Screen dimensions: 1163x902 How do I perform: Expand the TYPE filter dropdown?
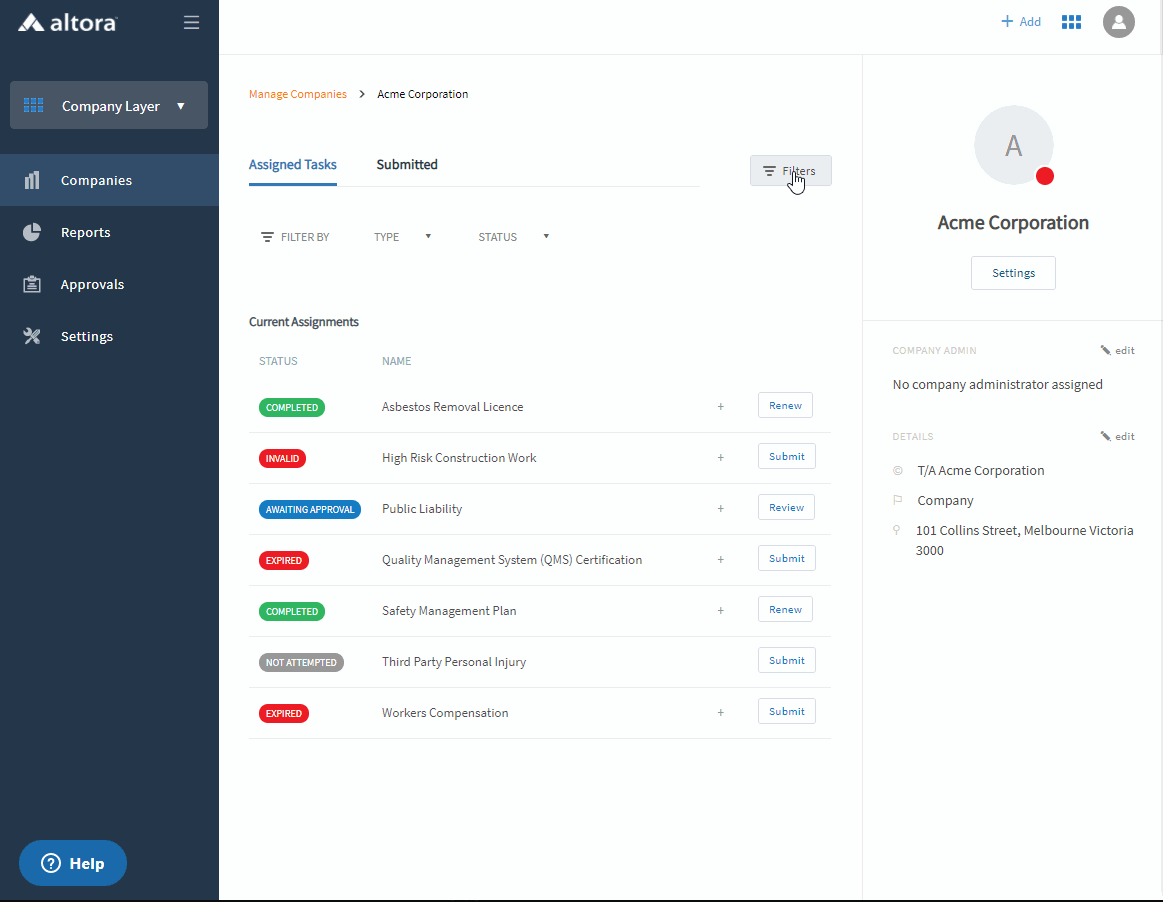402,237
